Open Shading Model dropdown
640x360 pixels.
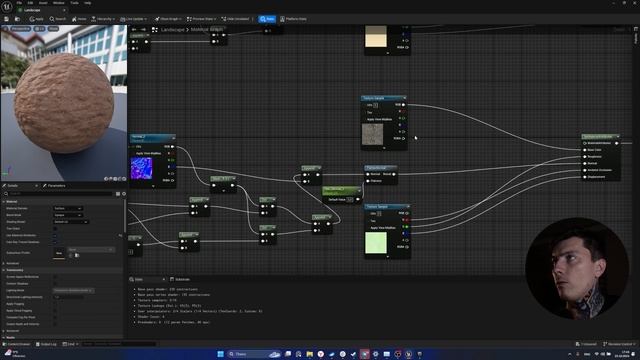point(71,222)
